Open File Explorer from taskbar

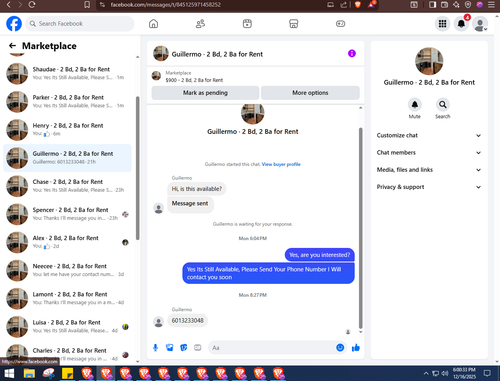29,373
